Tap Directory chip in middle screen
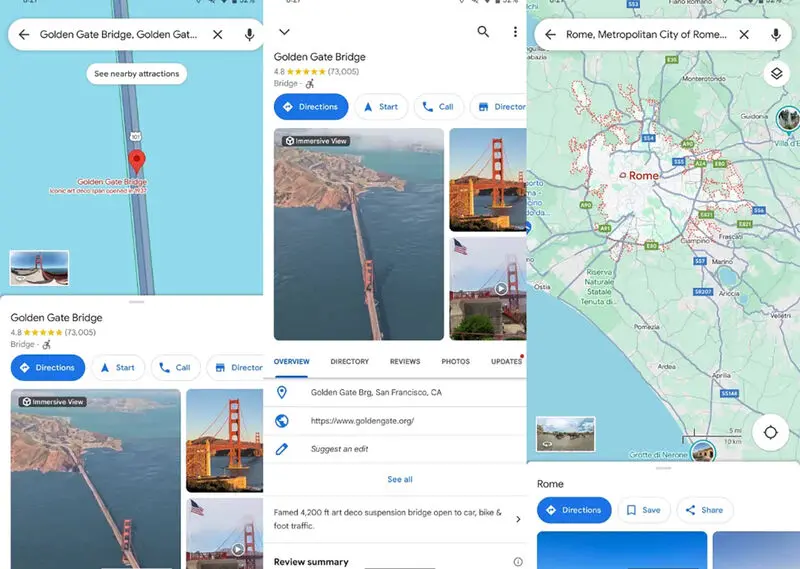800x569 pixels. tap(498, 107)
